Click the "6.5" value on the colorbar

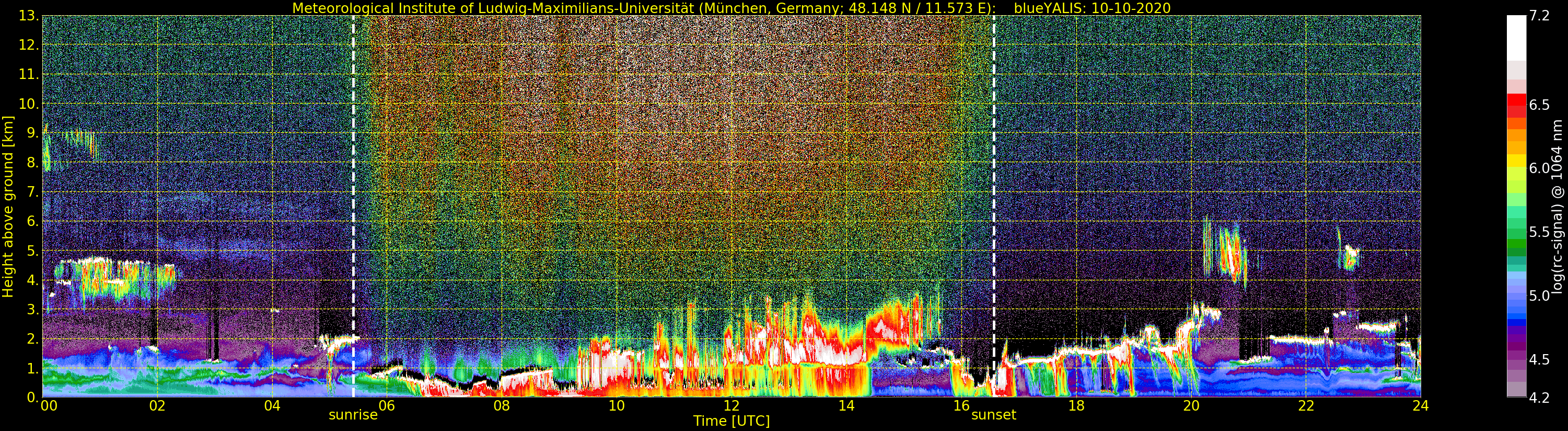point(1539,105)
